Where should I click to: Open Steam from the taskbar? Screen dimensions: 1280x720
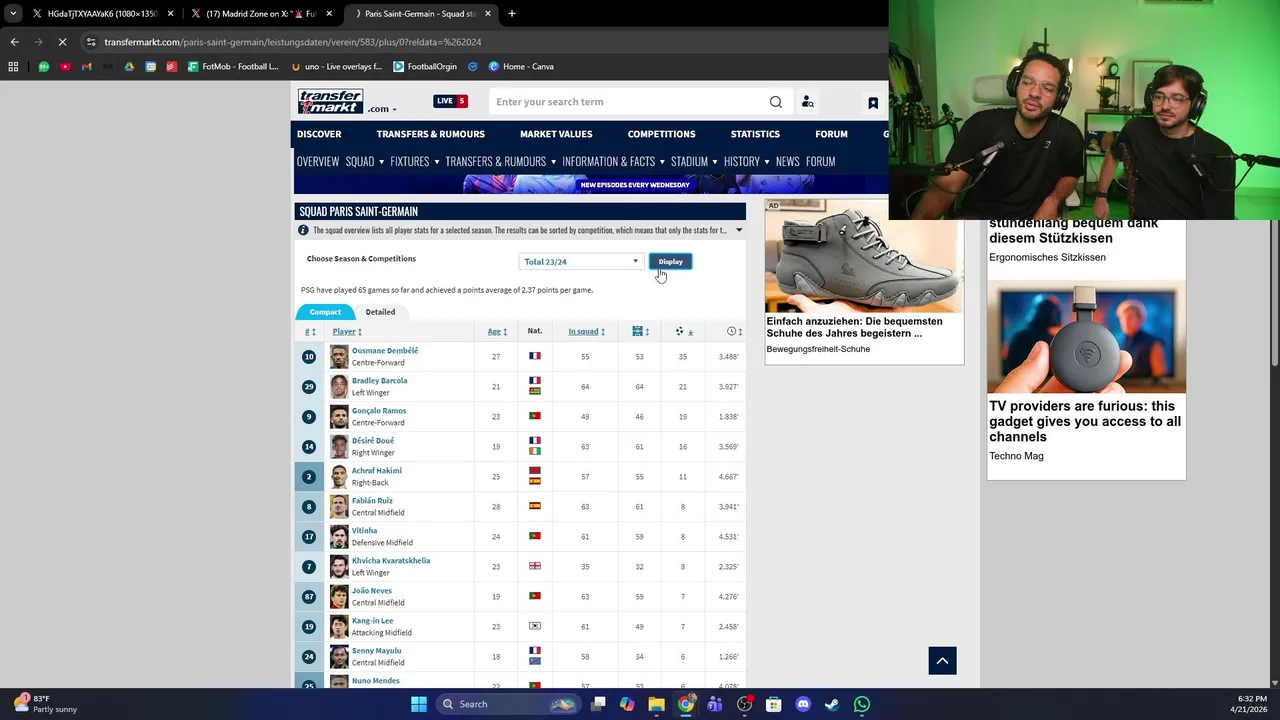pyautogui.click(x=832, y=704)
